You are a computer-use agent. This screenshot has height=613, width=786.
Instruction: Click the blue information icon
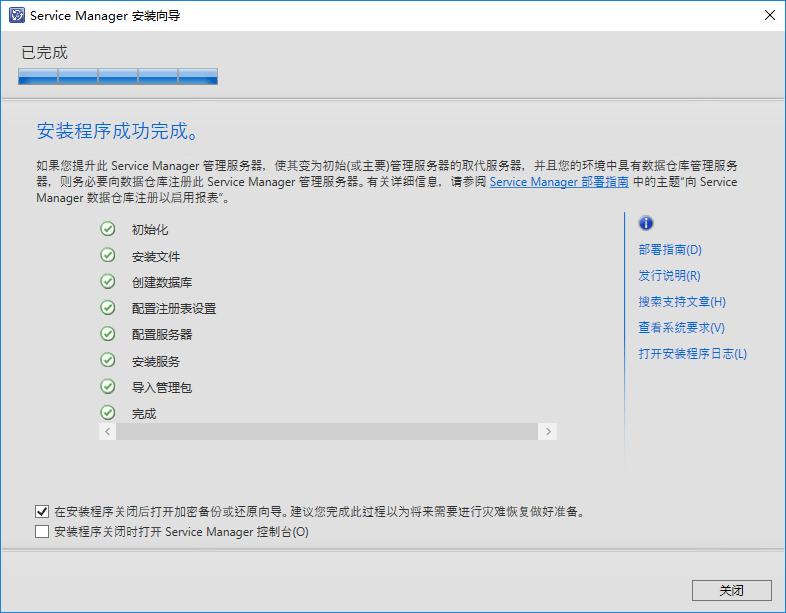[646, 223]
